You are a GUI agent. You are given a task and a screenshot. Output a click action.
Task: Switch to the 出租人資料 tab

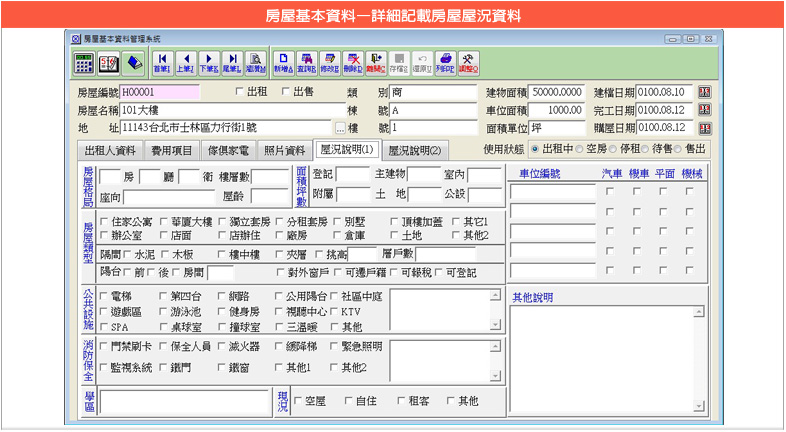point(110,150)
